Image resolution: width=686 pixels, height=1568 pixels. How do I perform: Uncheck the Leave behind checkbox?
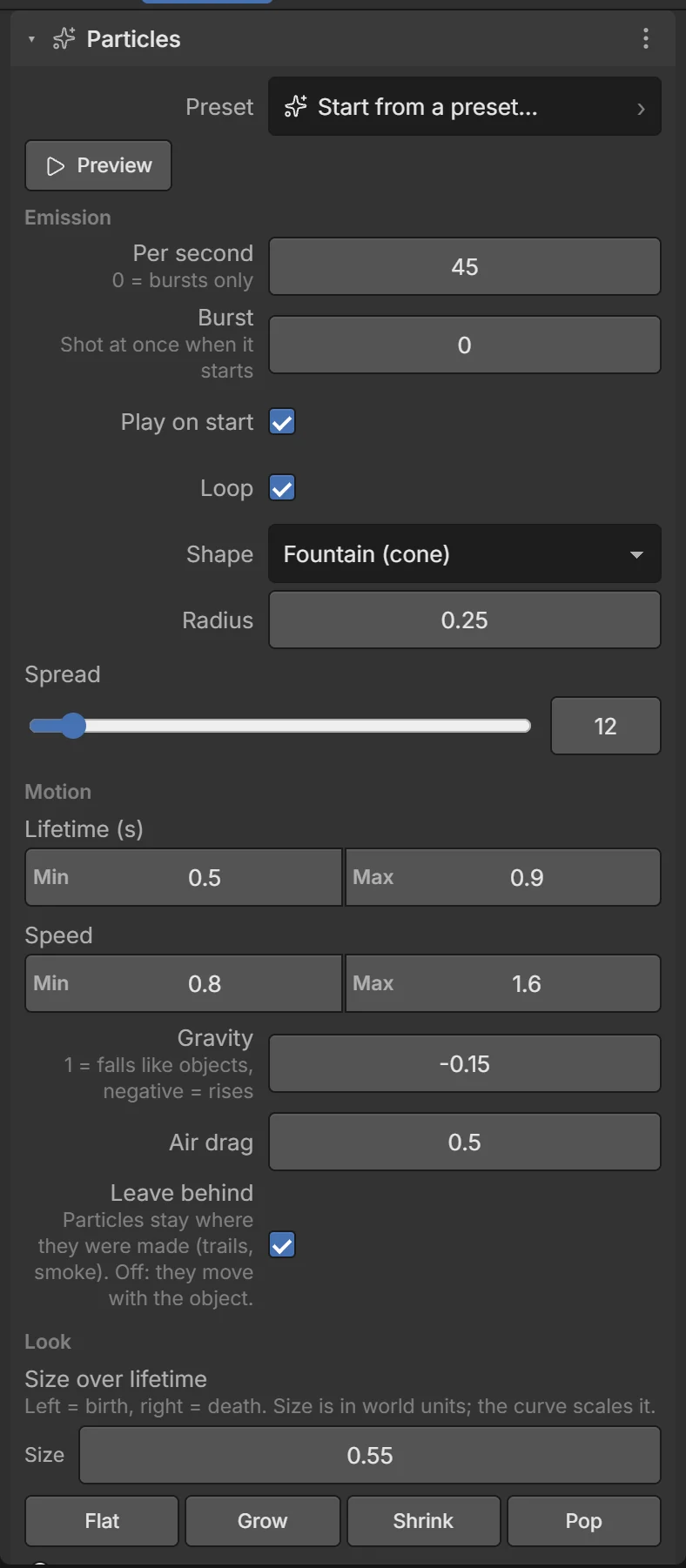(282, 1245)
